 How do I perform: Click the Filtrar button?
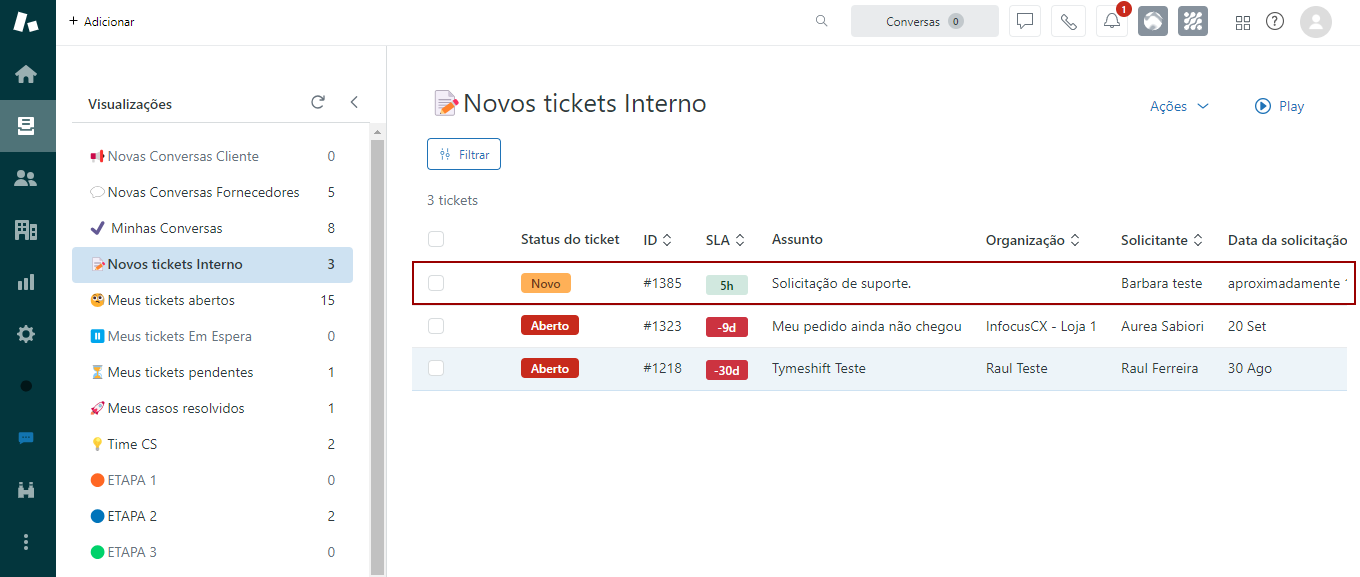(x=464, y=155)
